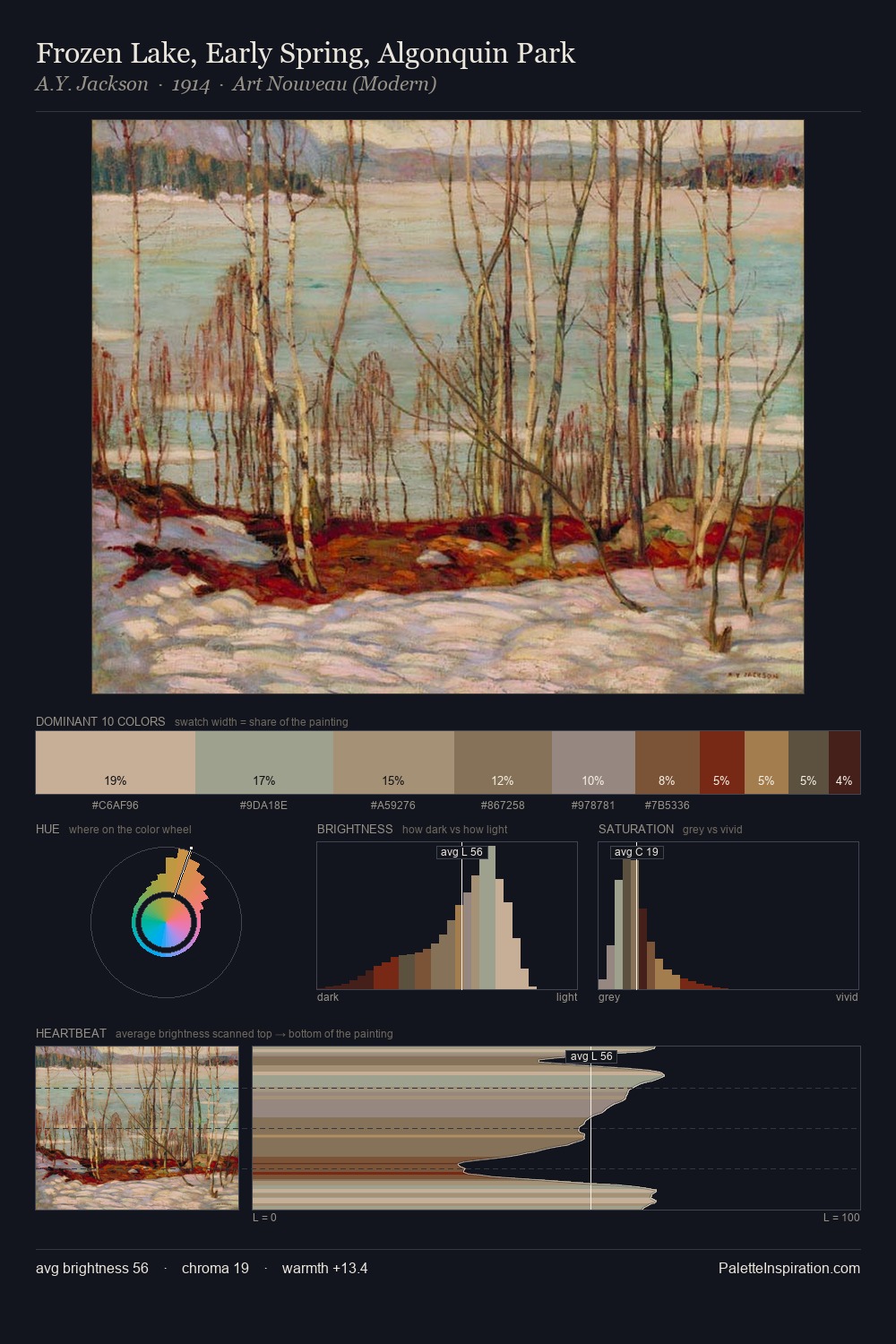Click the olive grey 5% swatch
896x1344 pixels.
point(808,762)
